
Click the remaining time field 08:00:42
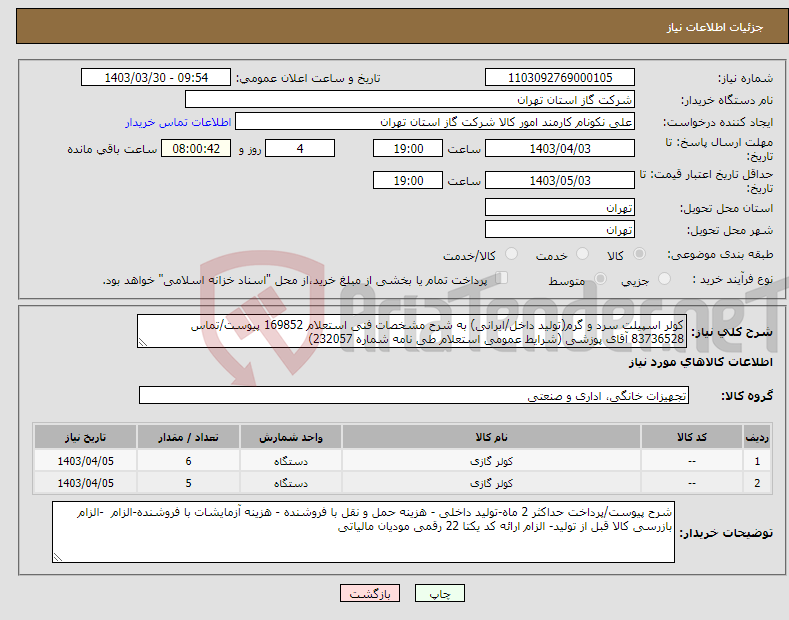(x=196, y=148)
